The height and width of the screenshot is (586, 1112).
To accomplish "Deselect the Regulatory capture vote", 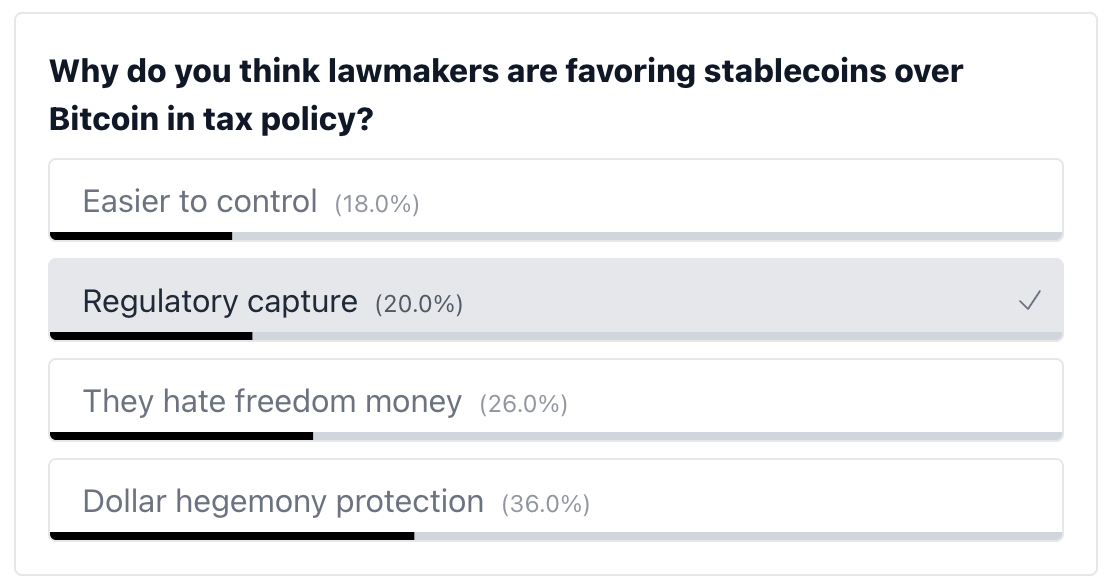I will pos(556,298).
